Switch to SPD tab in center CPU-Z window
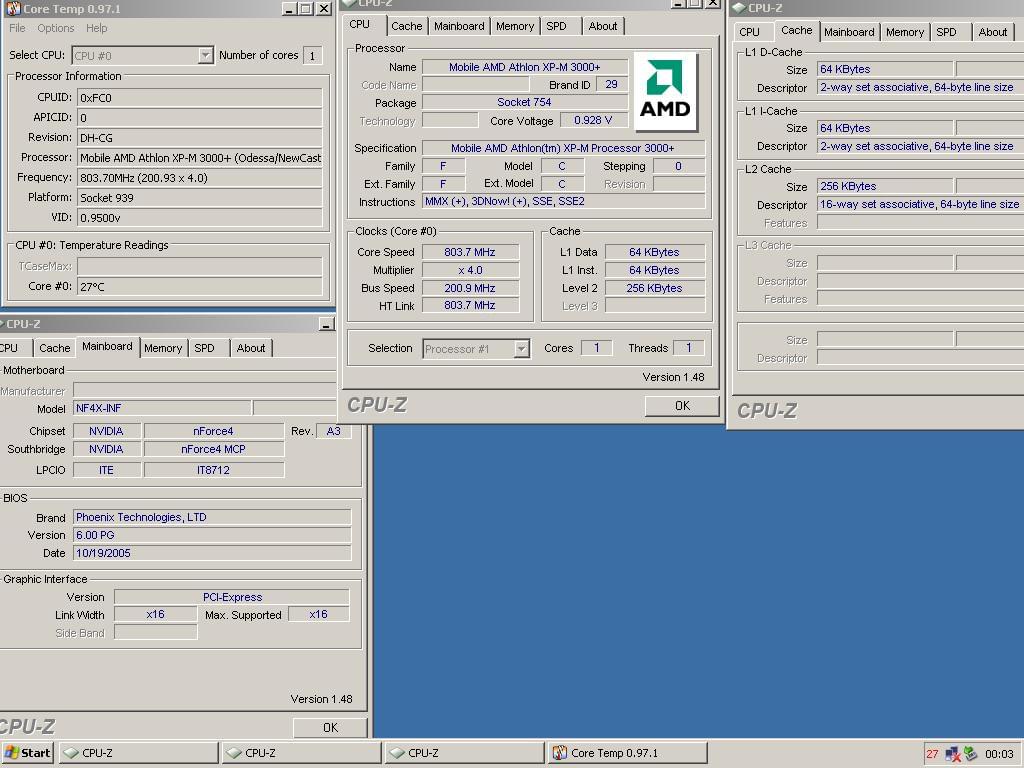1024x768 pixels. [x=556, y=26]
